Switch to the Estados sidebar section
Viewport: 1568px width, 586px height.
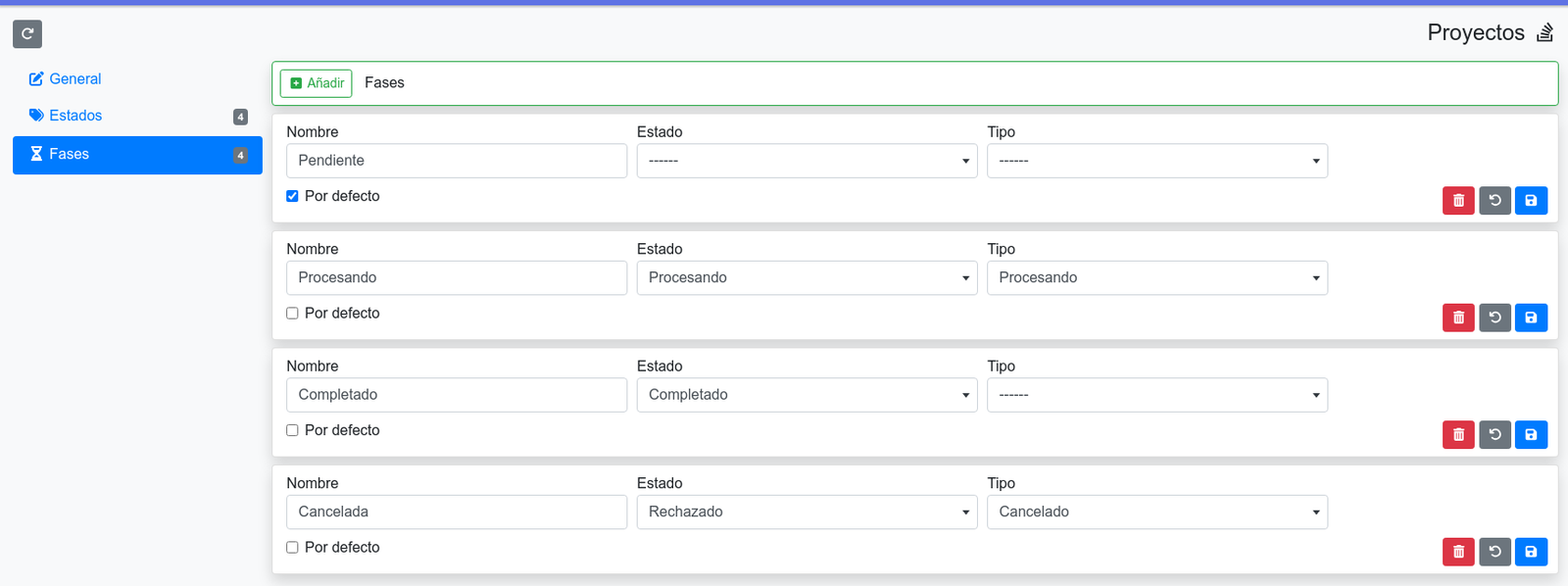pos(137,116)
